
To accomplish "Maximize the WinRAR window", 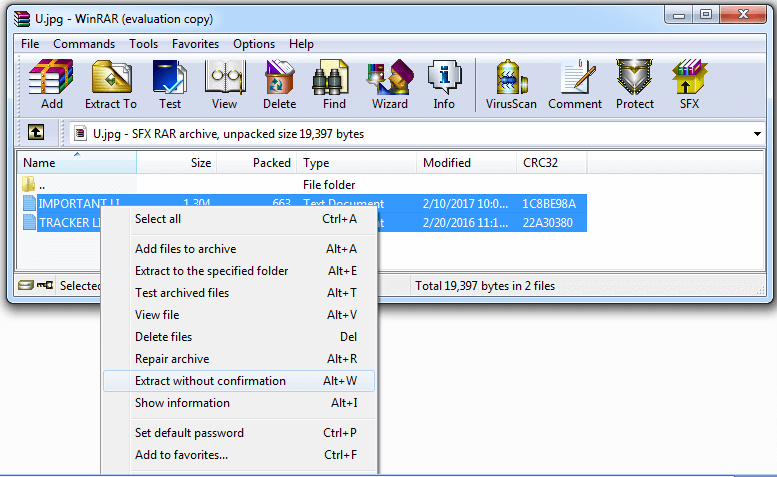I will [706, 15].
